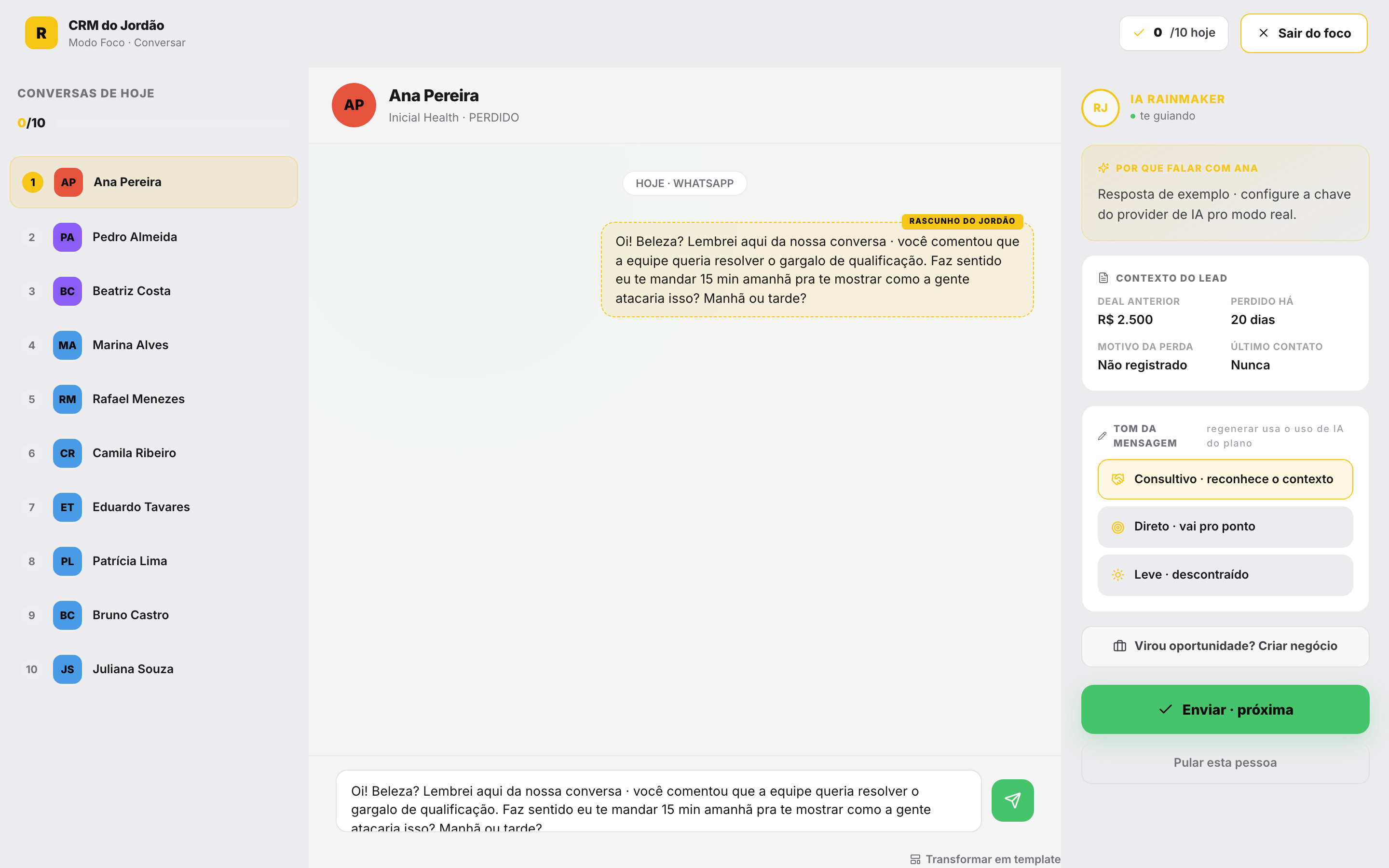Click the template icon beside Transformar em template
Image resolution: width=1389 pixels, height=868 pixels.
(915, 859)
